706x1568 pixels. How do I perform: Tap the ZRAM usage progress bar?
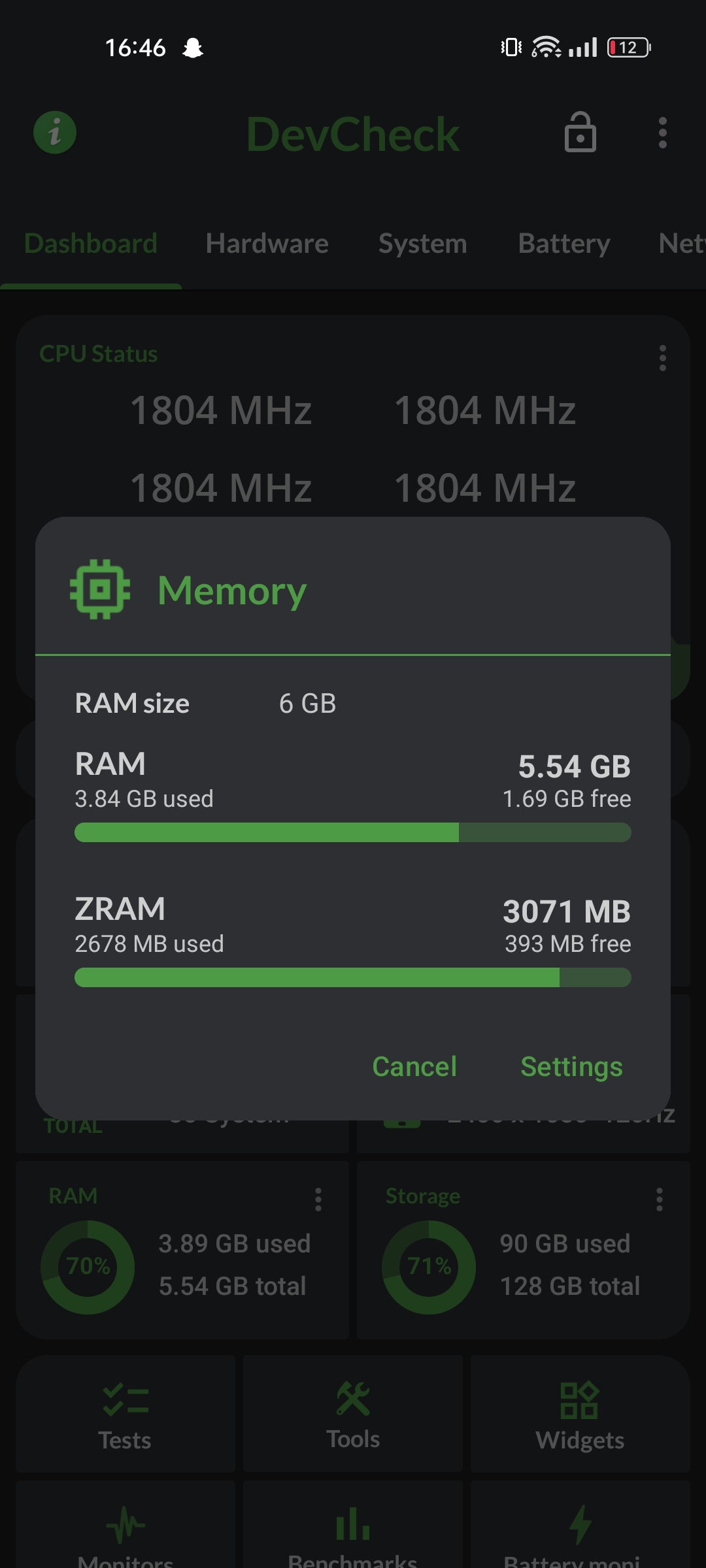(353, 977)
